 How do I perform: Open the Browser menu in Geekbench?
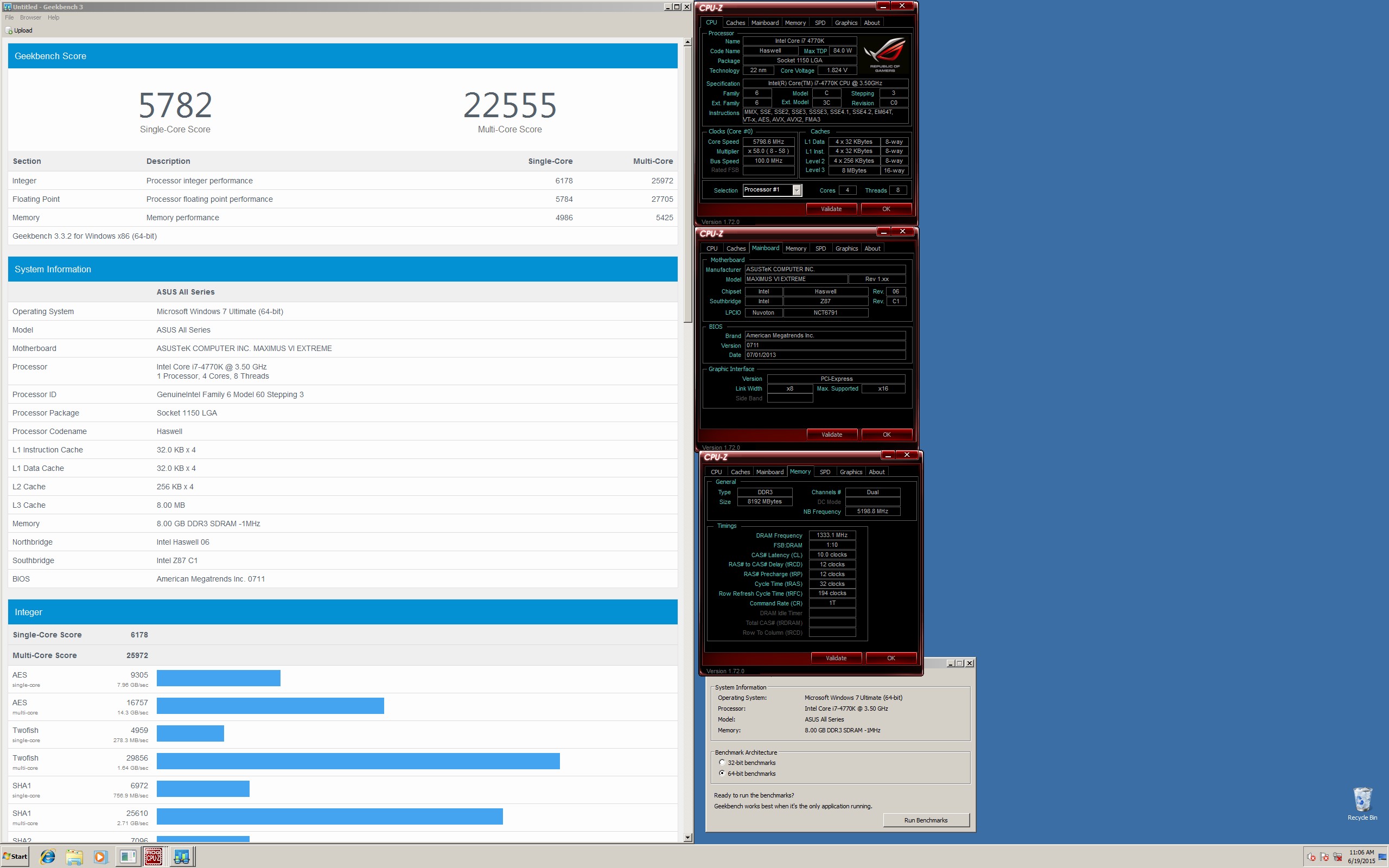tap(30, 17)
